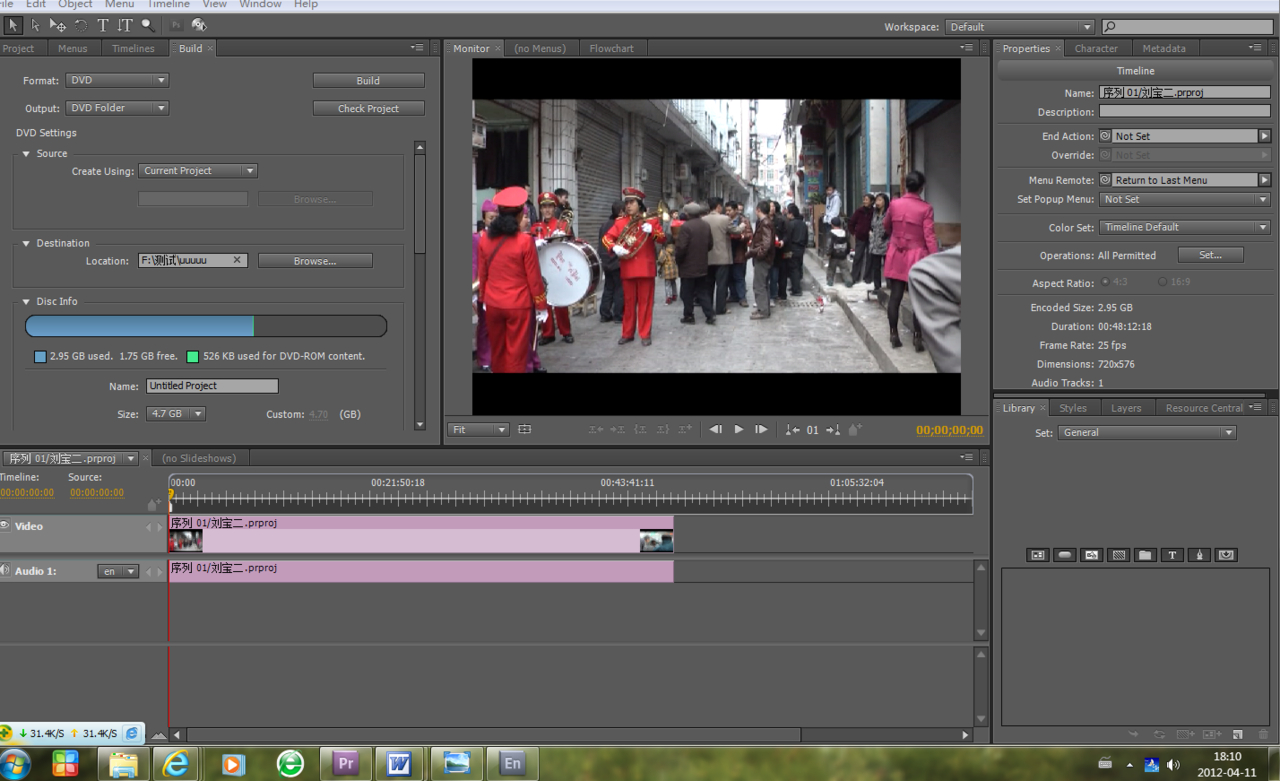
Task: Open the Format dropdown showing DVD
Action: click(117, 80)
